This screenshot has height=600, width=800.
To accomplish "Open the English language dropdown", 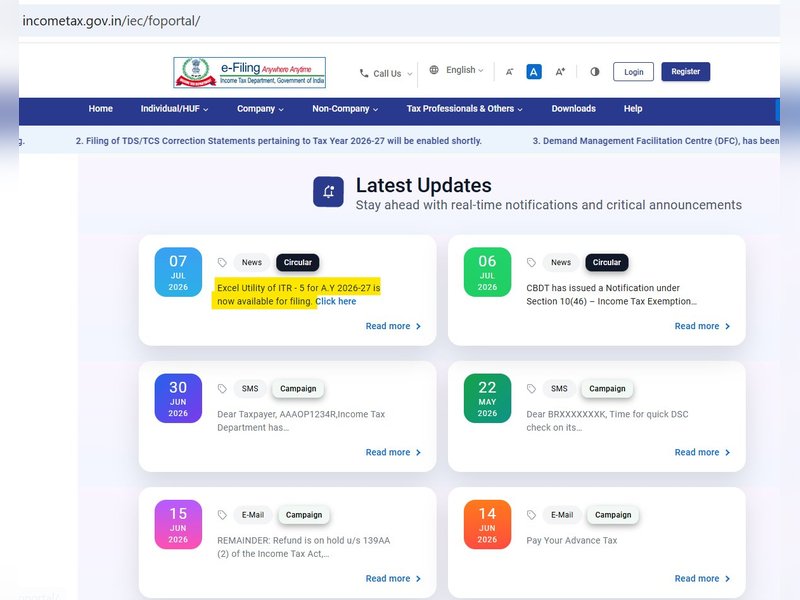I will point(457,70).
